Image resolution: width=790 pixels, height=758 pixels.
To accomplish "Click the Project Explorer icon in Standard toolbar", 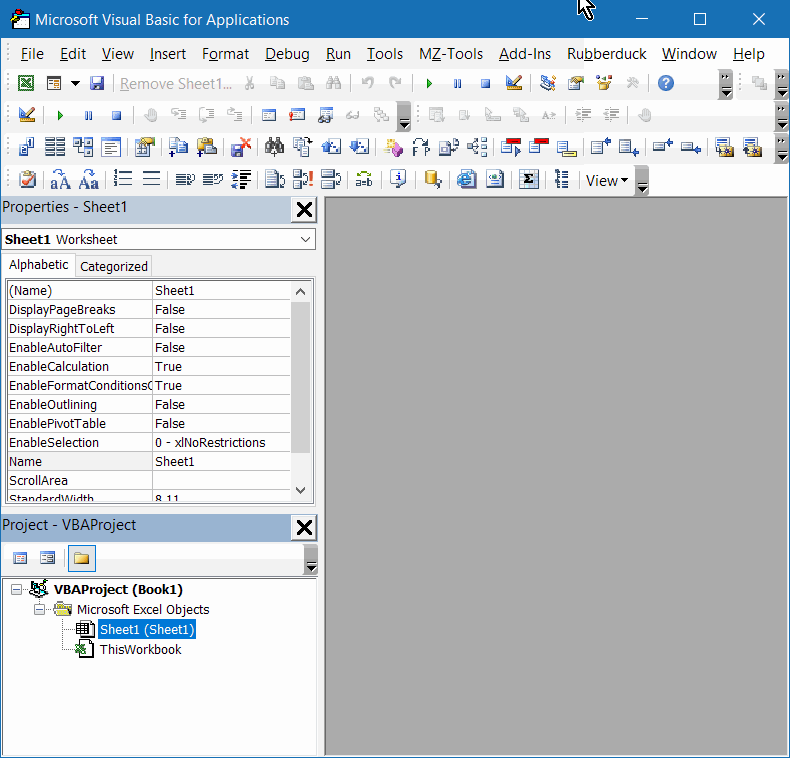I will coord(547,83).
